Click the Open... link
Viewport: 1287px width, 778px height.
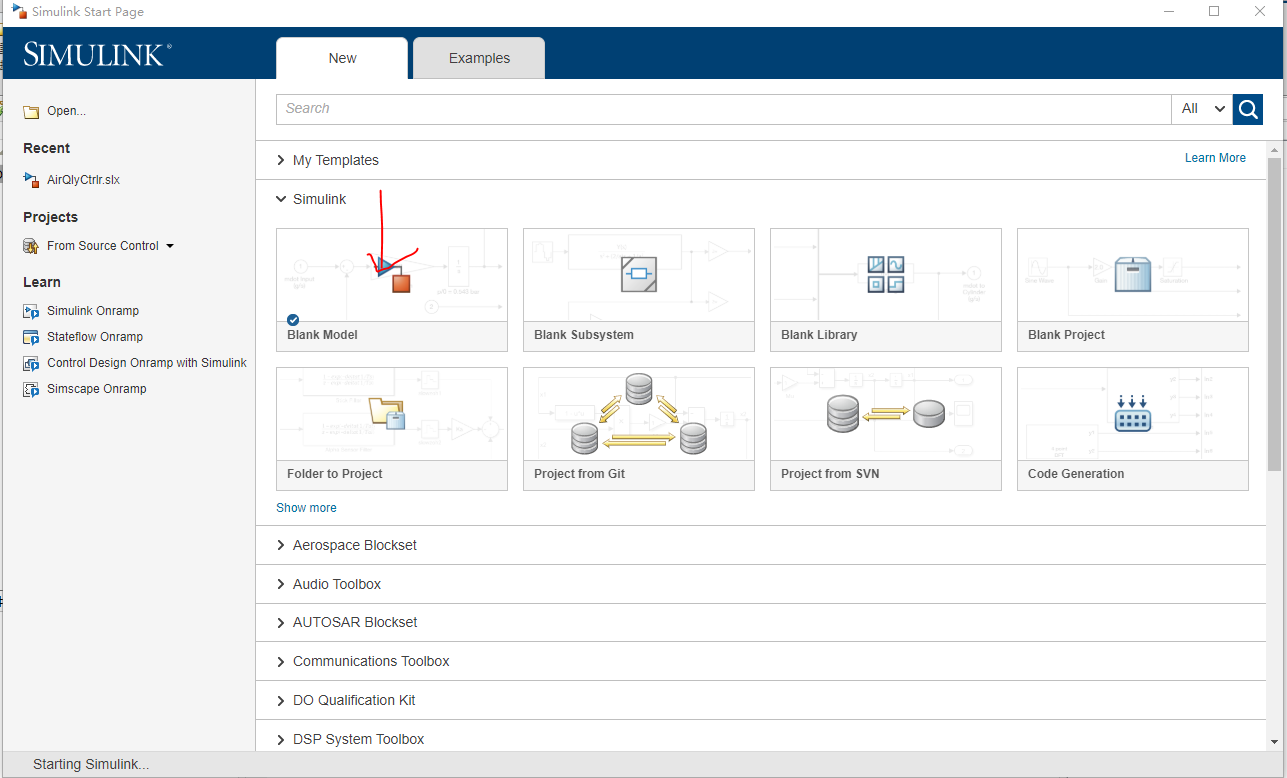tap(66, 111)
